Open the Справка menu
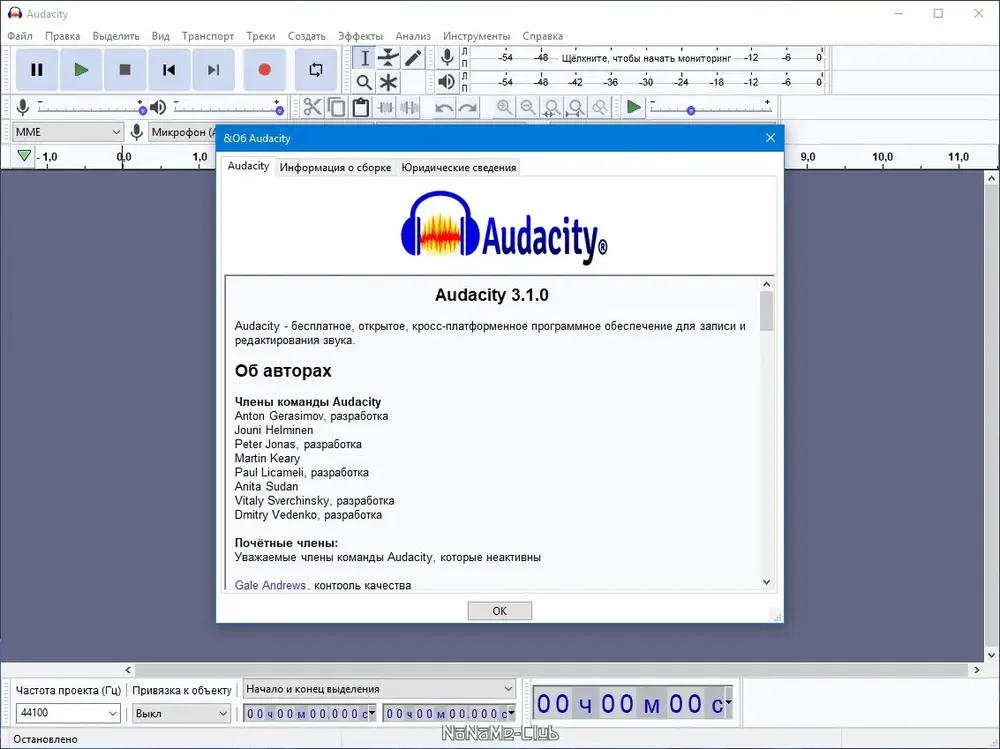 (x=542, y=36)
